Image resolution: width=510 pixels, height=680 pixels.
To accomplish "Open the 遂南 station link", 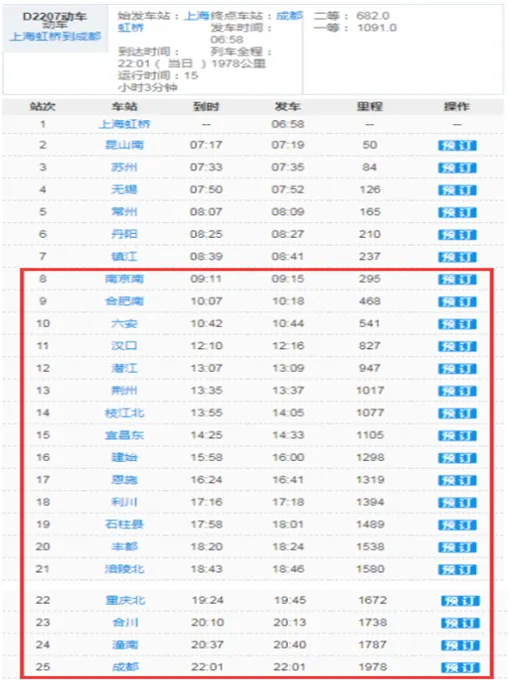I will point(125,645).
